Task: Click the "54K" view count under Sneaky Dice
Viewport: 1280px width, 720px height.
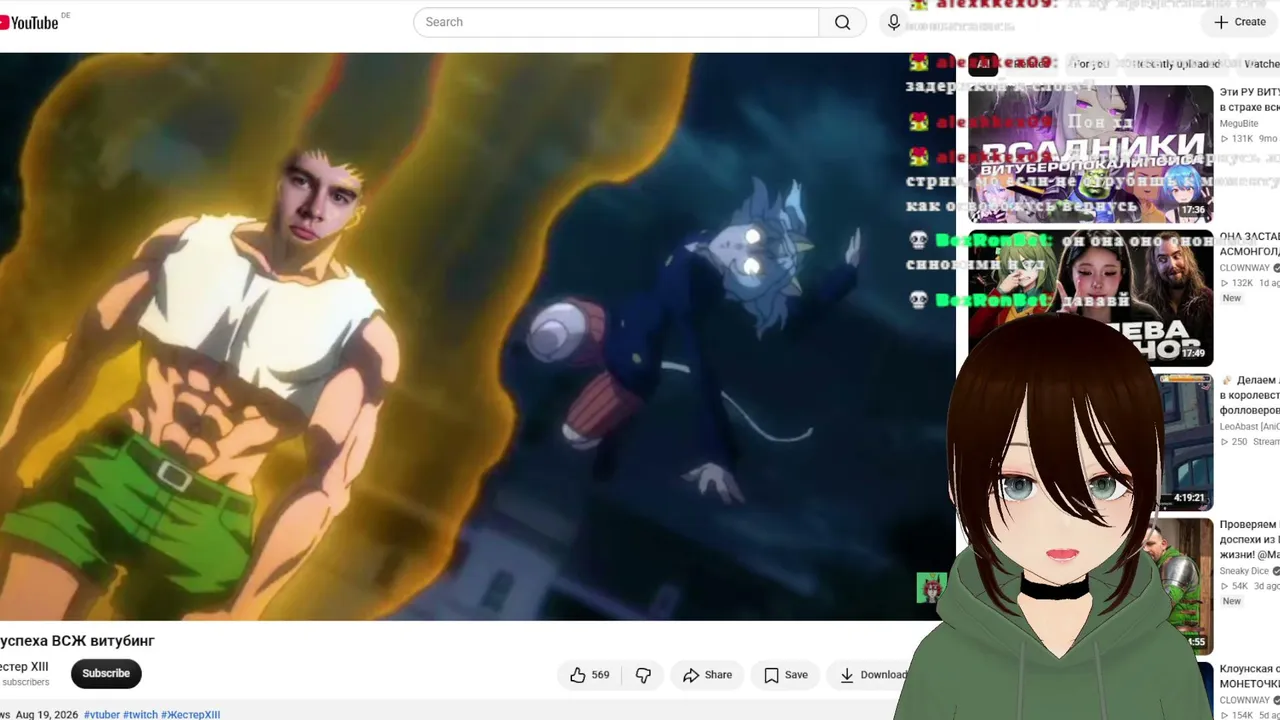Action: 1240,586
